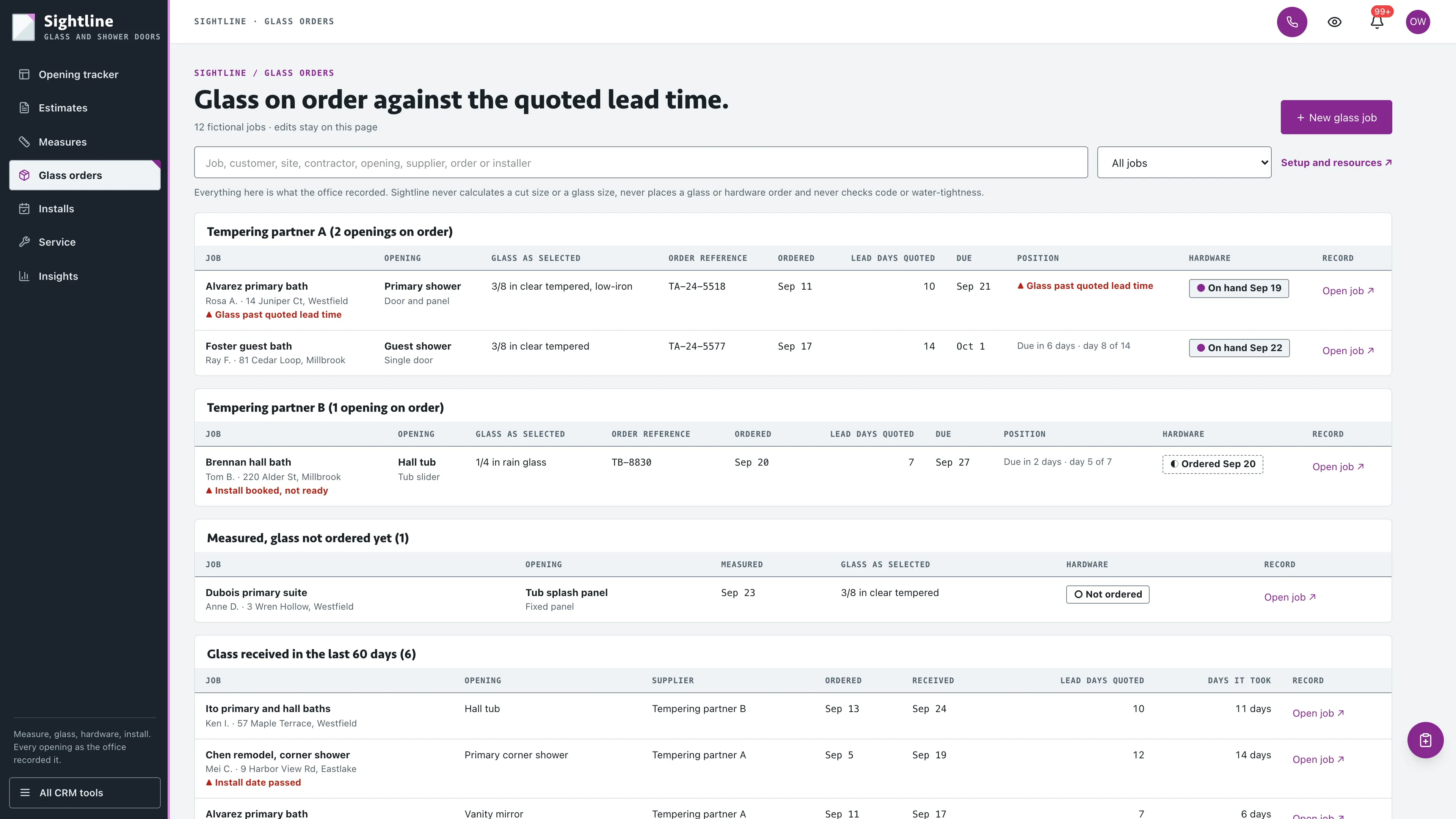Click the Service wrench icon

click(x=24, y=242)
